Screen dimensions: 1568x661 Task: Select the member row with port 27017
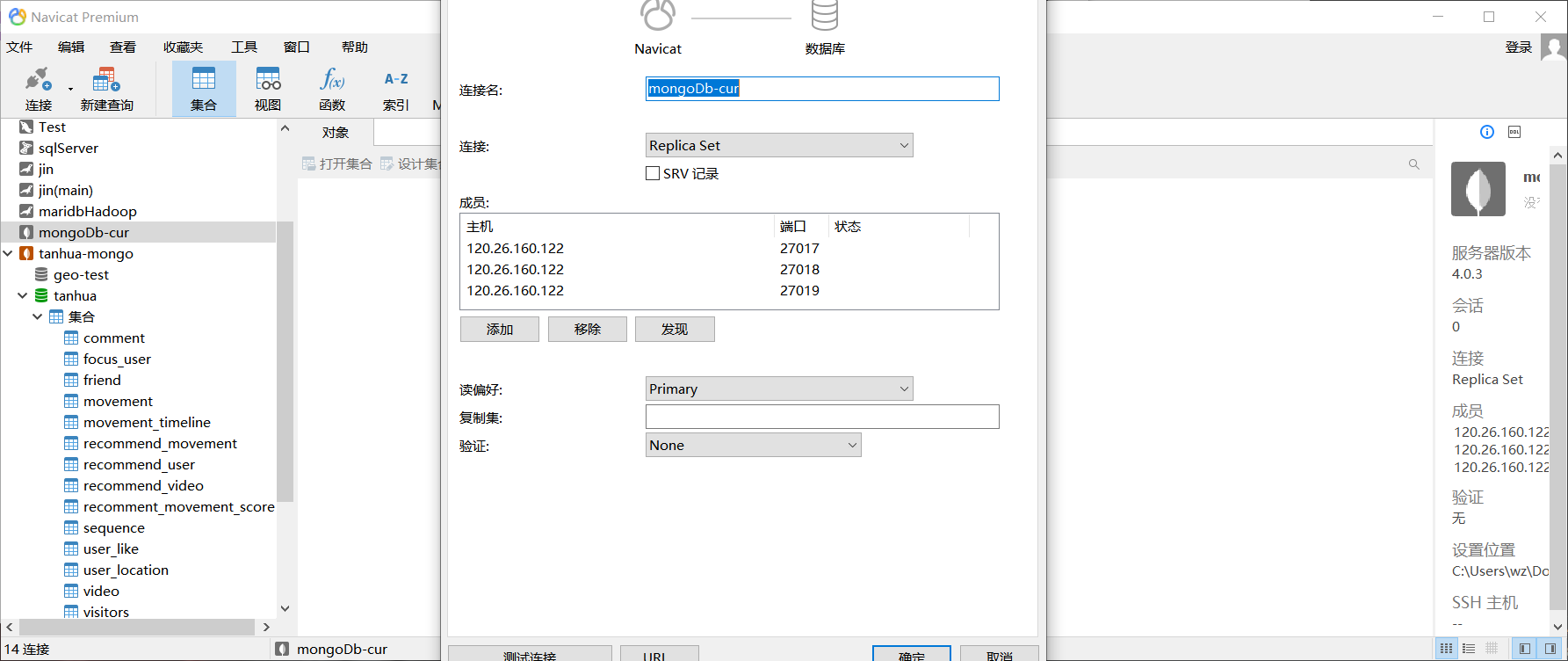click(x=729, y=249)
